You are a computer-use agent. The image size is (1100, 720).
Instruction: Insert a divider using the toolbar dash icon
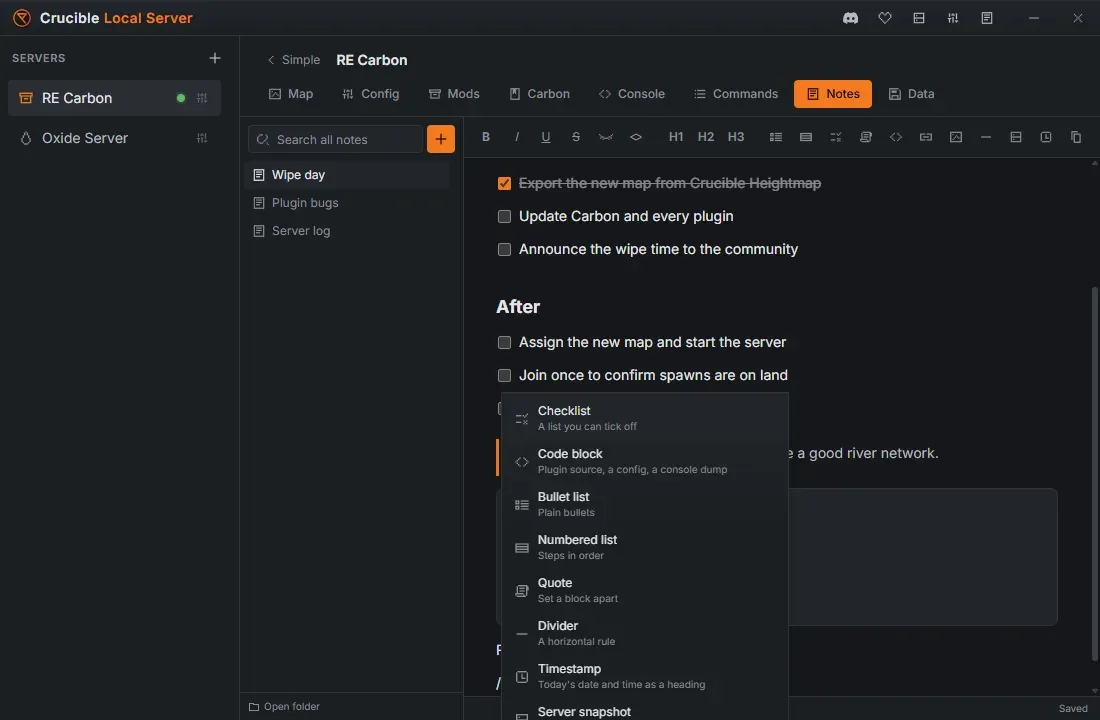(986, 137)
